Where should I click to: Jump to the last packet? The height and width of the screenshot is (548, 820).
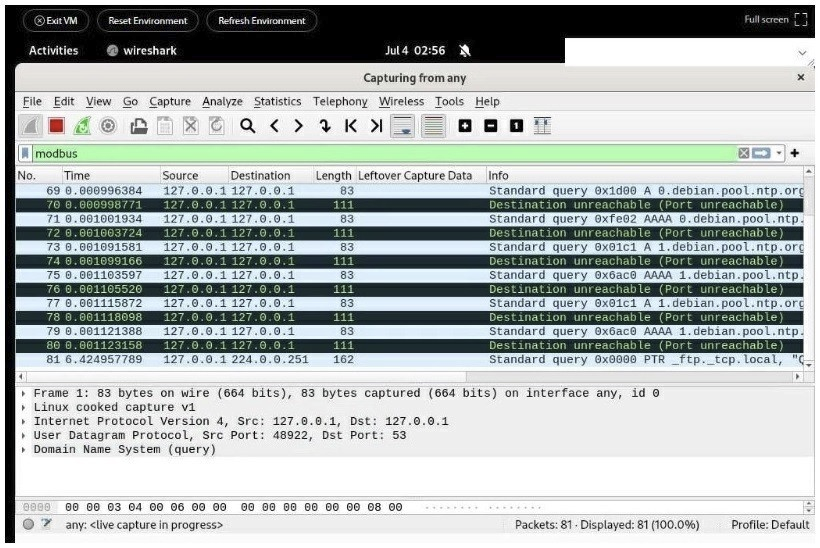pos(377,126)
